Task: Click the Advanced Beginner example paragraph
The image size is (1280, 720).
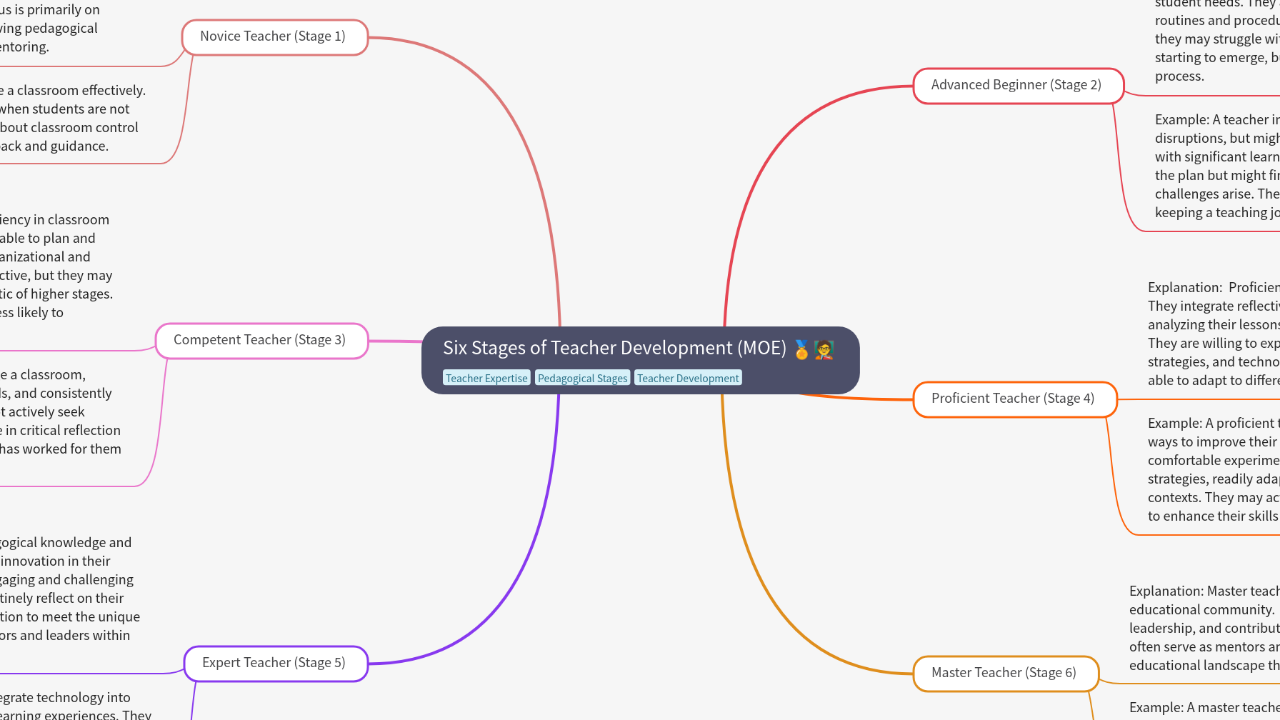Action: (x=1217, y=166)
